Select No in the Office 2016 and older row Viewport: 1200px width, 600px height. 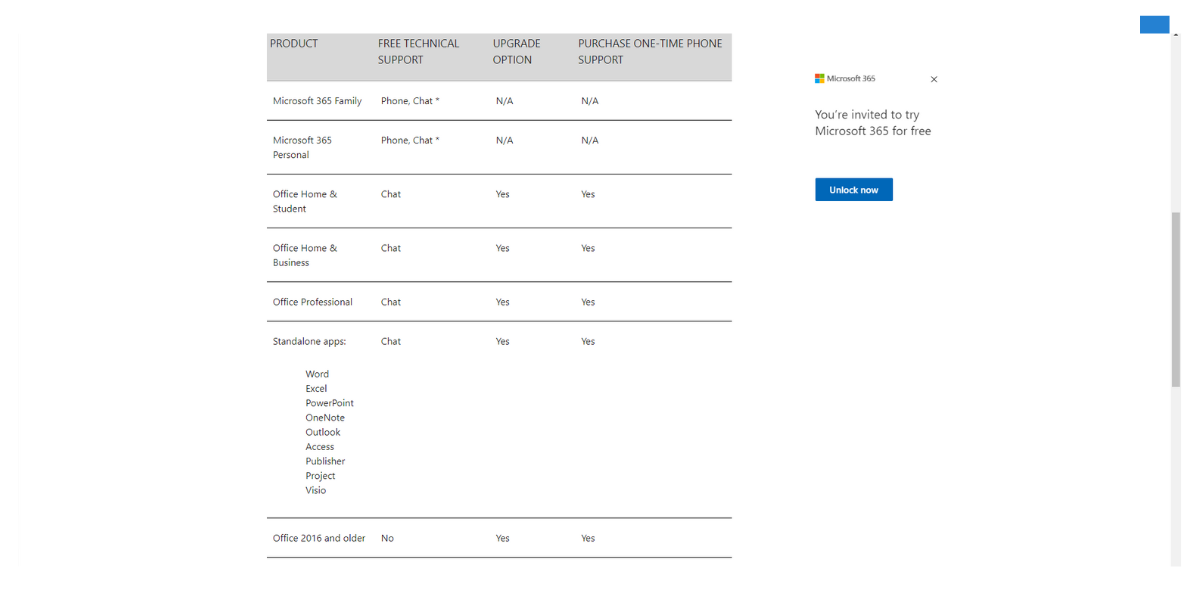(x=387, y=538)
